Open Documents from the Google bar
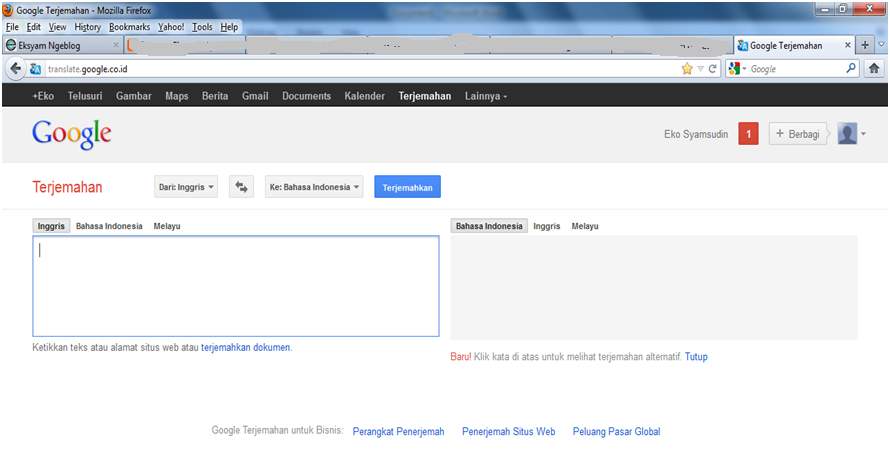Image resolution: width=890 pixels, height=451 pixels. pos(307,96)
